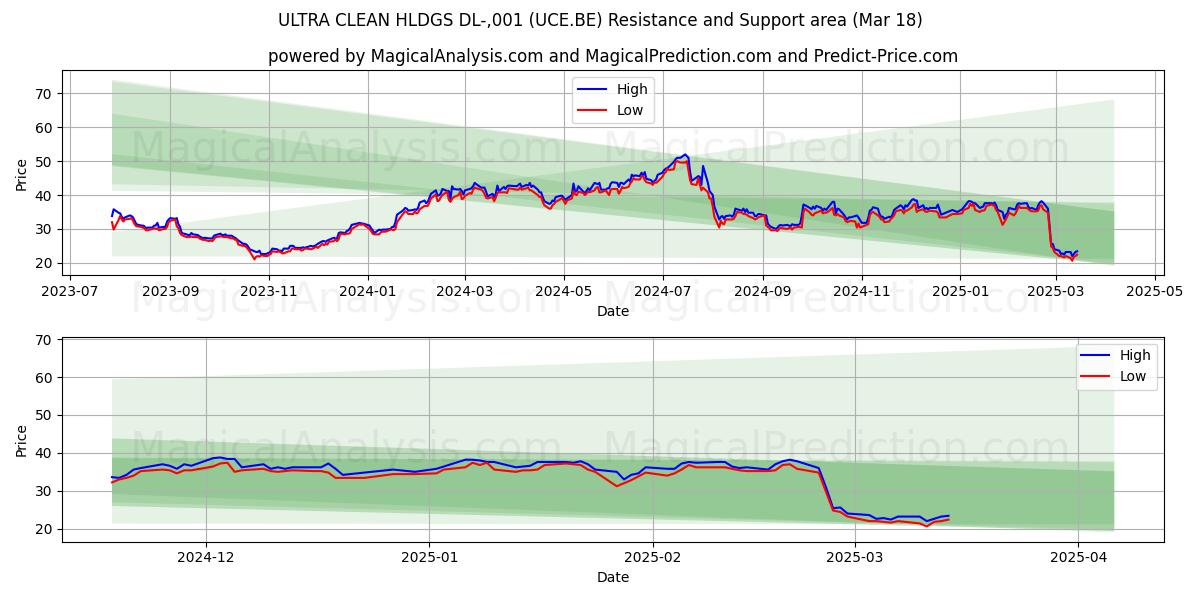1200x600 pixels.
Task: Click the red line swatch in the lower legend
Action: [x=1097, y=377]
